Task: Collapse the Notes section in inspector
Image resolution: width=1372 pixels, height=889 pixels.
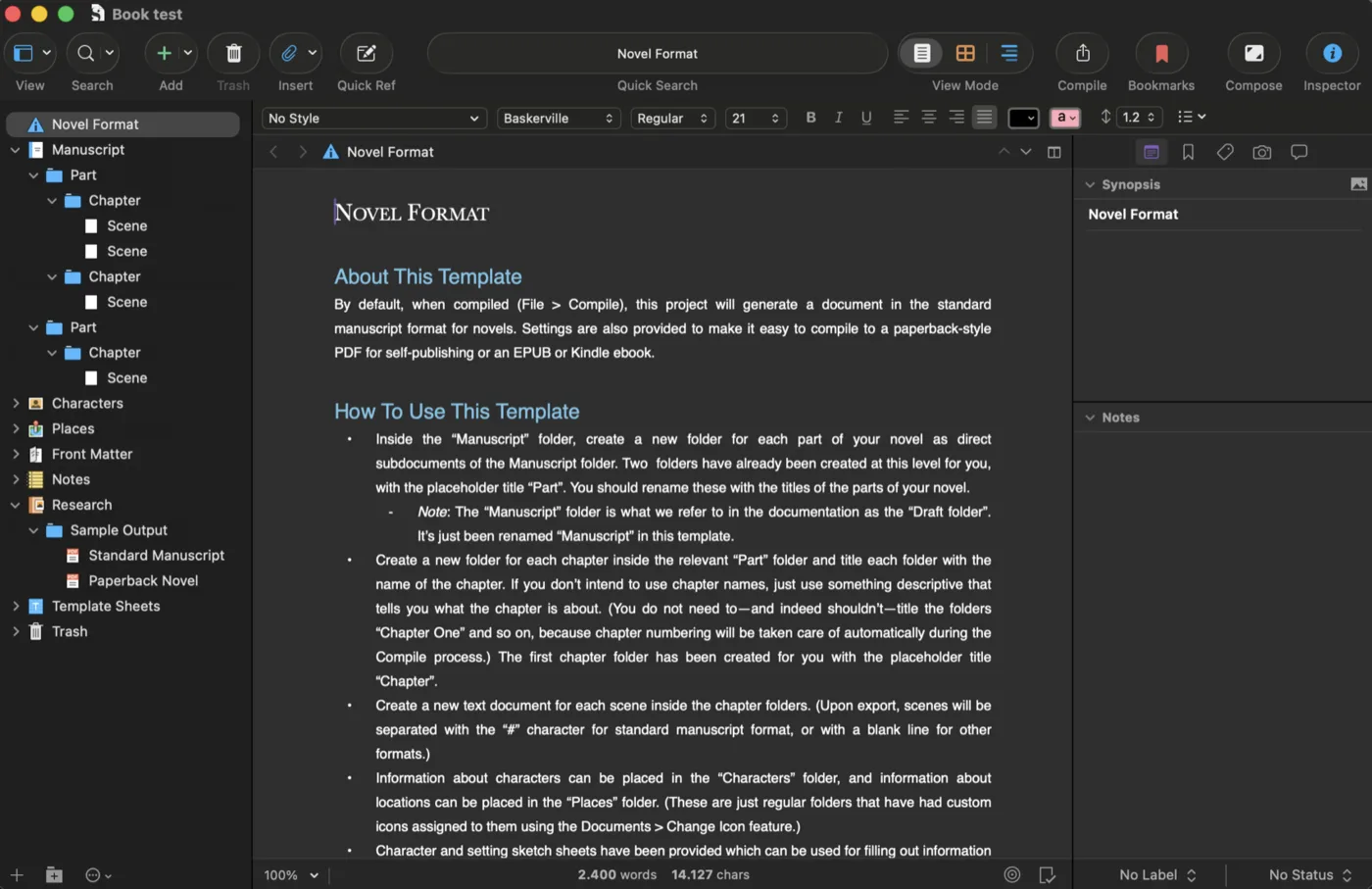Action: coord(1090,418)
